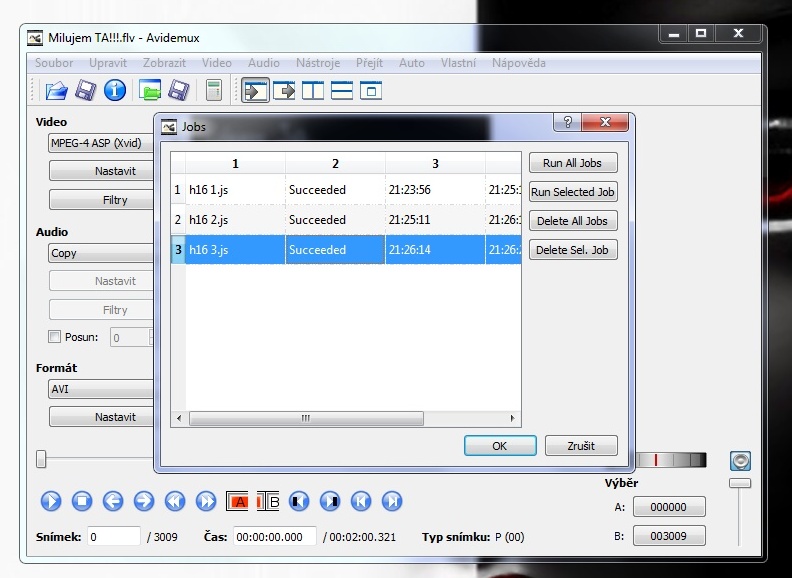Toggle the Posun checkbox

pyautogui.click(x=55, y=337)
